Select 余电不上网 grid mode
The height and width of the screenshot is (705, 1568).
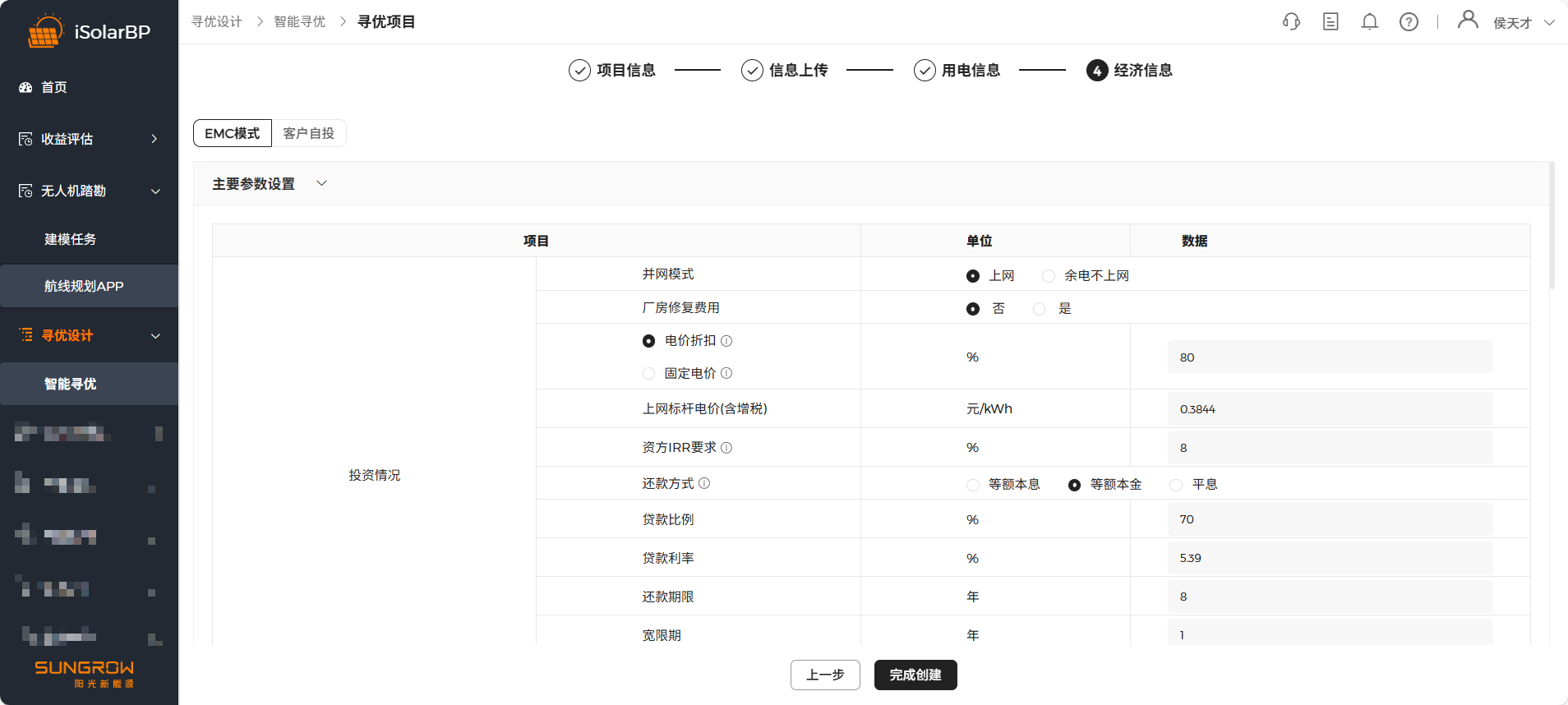[1049, 276]
